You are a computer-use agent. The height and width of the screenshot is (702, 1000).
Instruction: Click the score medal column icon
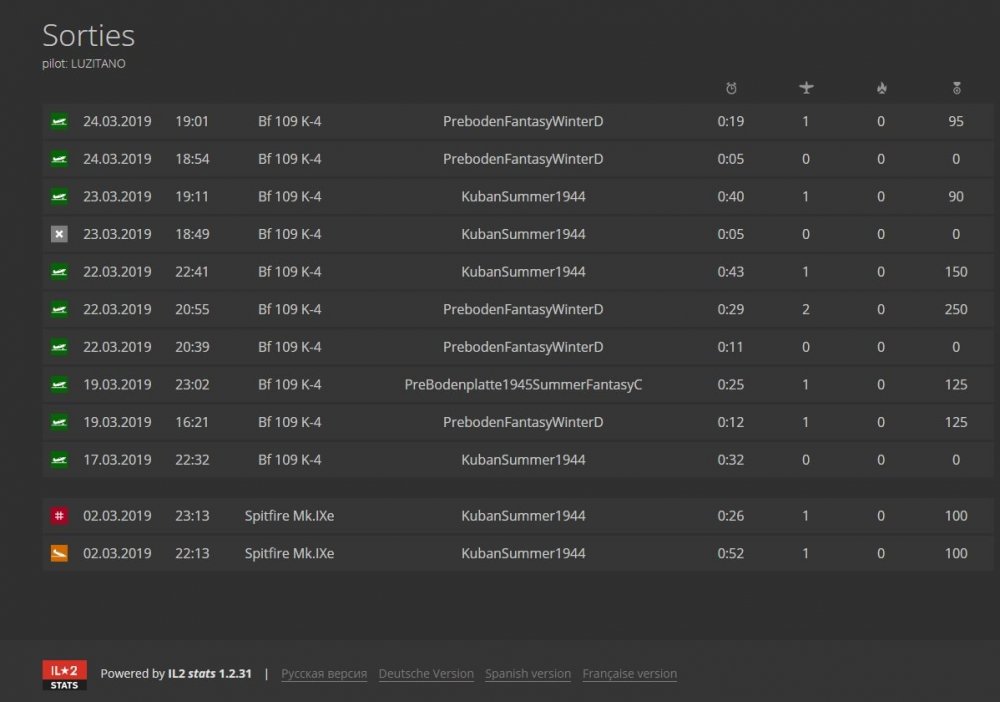pos(956,88)
